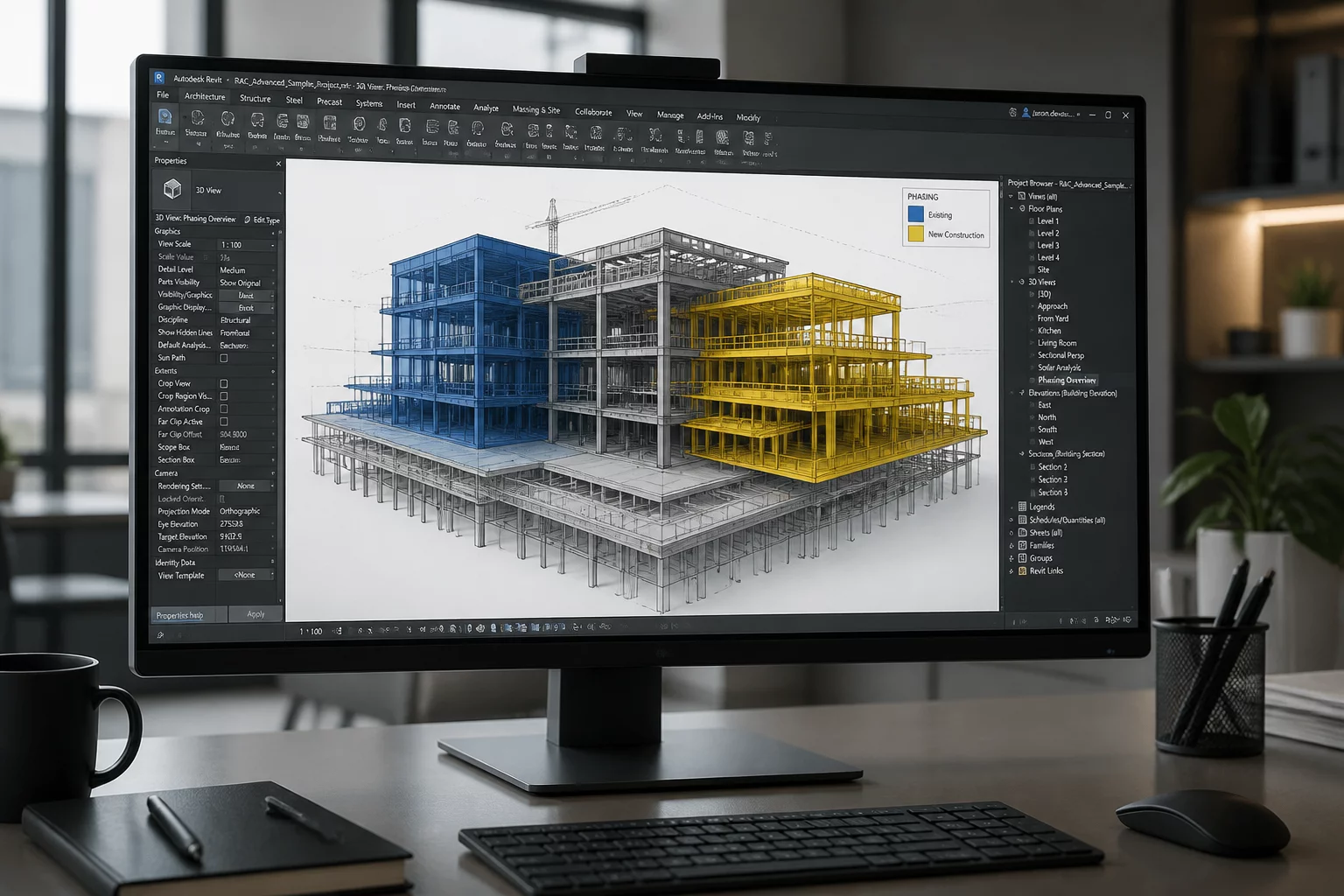Enable the Sun Path checkbox
The height and width of the screenshot is (896, 1344).
pyautogui.click(x=224, y=358)
